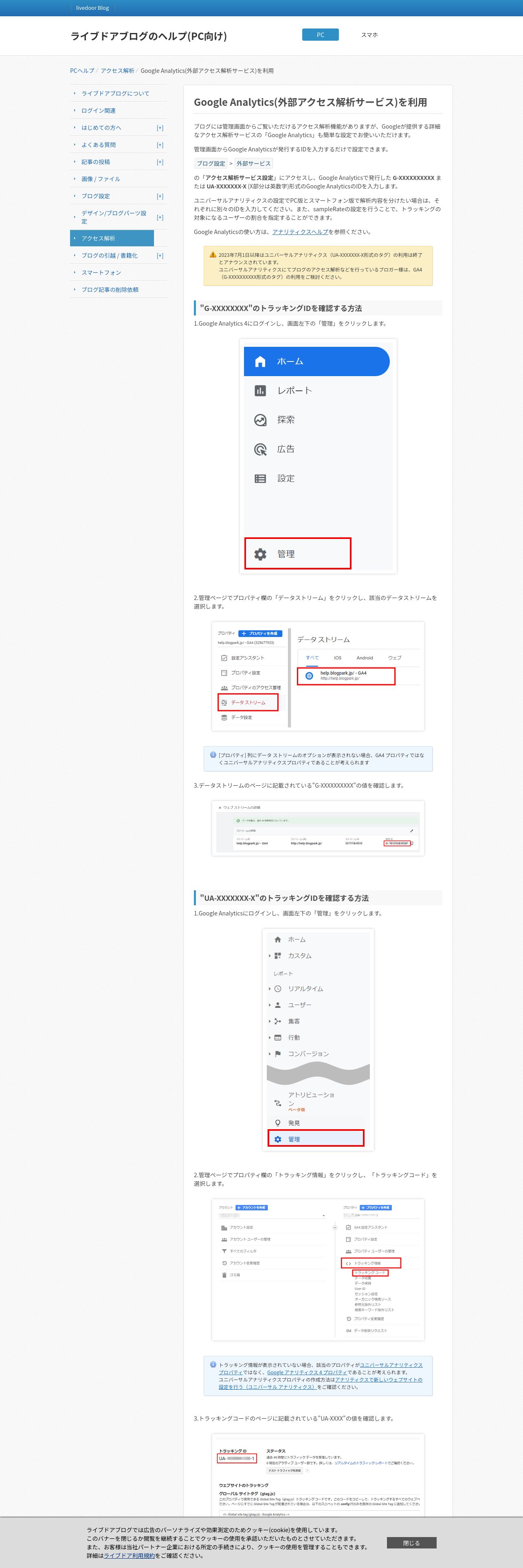Click the bar chart icon beside レポート
Image resolution: width=523 pixels, height=1568 pixels.
[260, 391]
